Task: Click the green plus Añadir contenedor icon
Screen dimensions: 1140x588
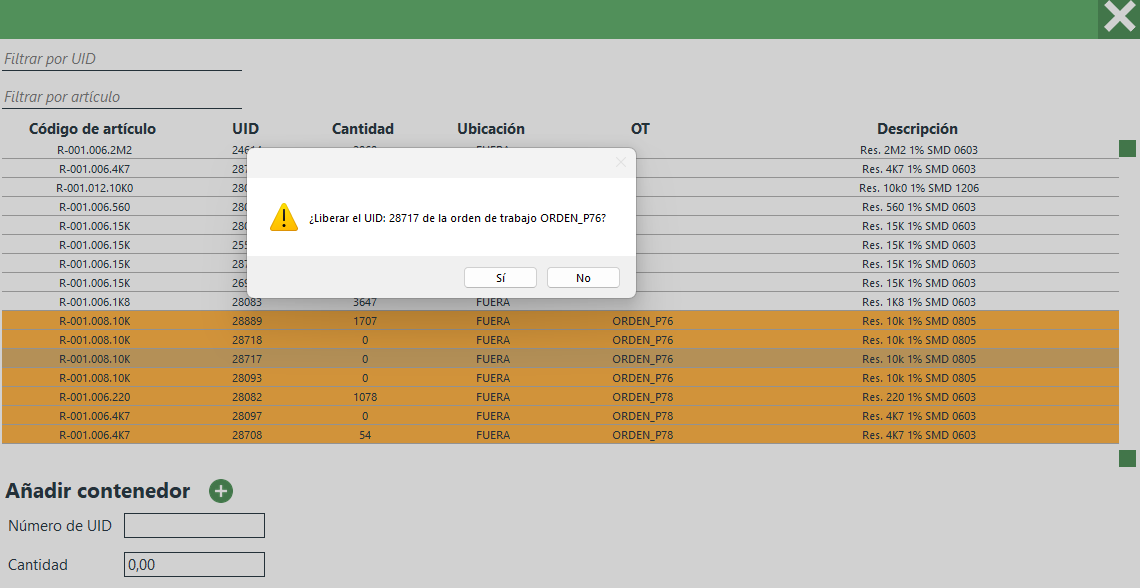Action: (221, 491)
